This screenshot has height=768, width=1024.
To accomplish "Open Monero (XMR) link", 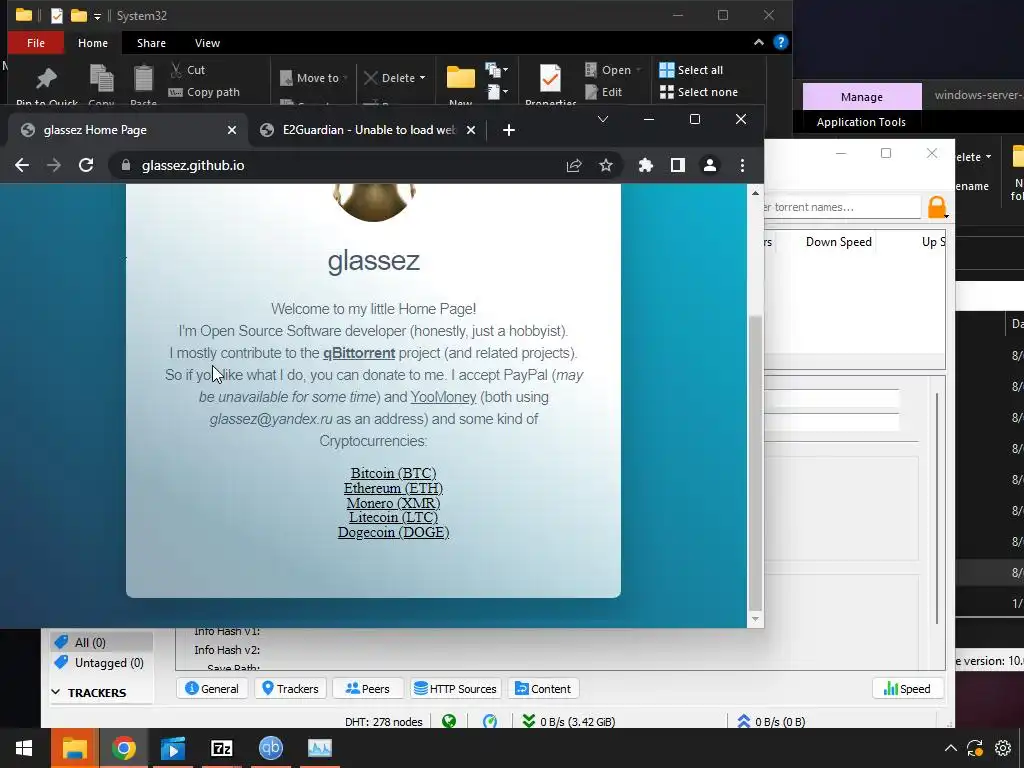I will point(393,503).
